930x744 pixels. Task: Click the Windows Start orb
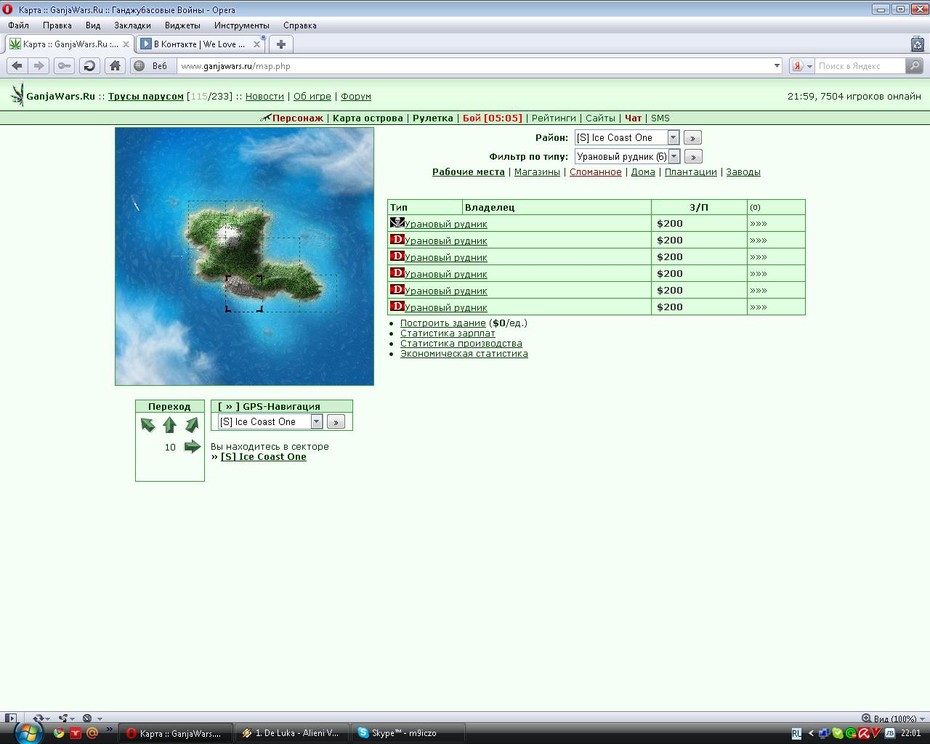(x=27, y=733)
